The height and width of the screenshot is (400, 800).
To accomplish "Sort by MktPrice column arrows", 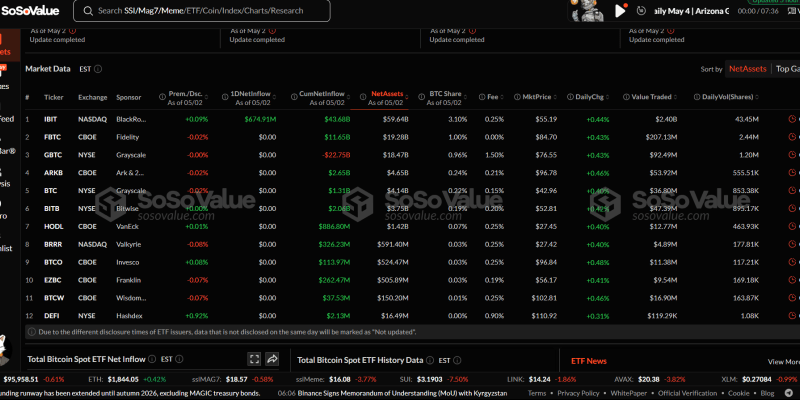I will (x=555, y=96).
